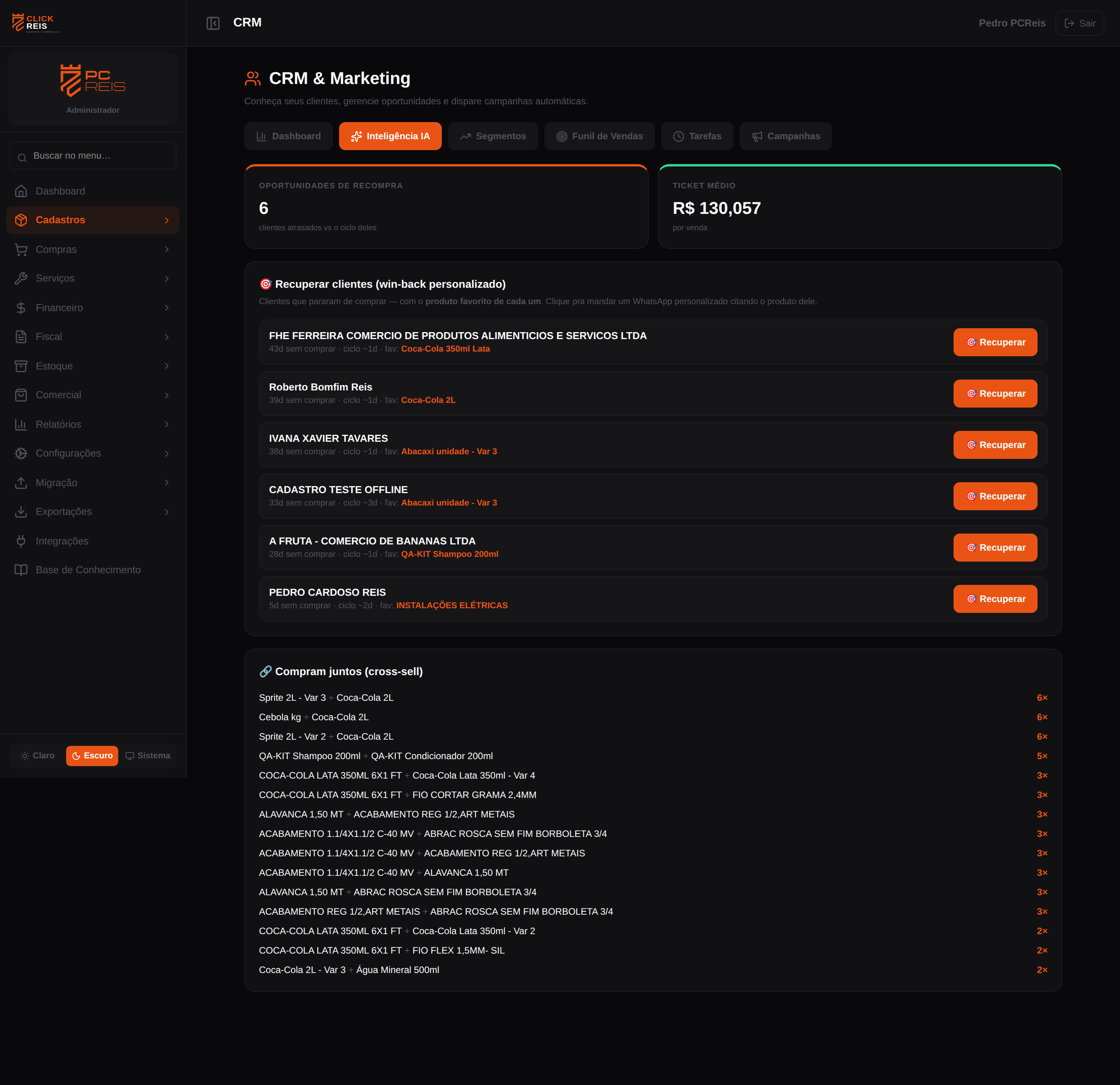Expand the Fiscal submenu chevron
The image size is (1120, 1085).
pos(167,336)
